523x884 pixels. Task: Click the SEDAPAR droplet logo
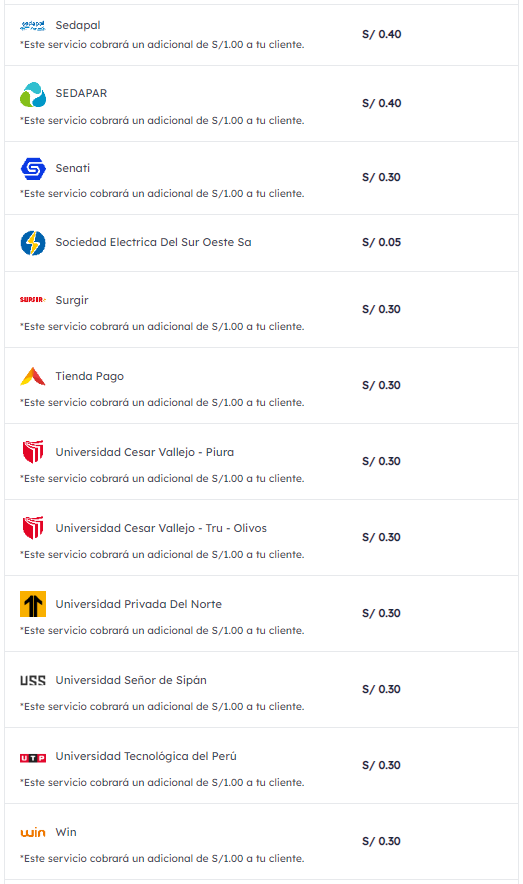coord(33,94)
